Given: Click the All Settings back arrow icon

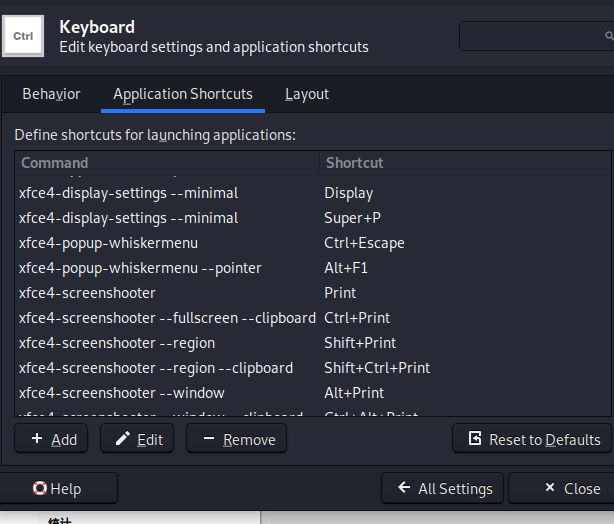Looking at the screenshot, I should (x=404, y=488).
